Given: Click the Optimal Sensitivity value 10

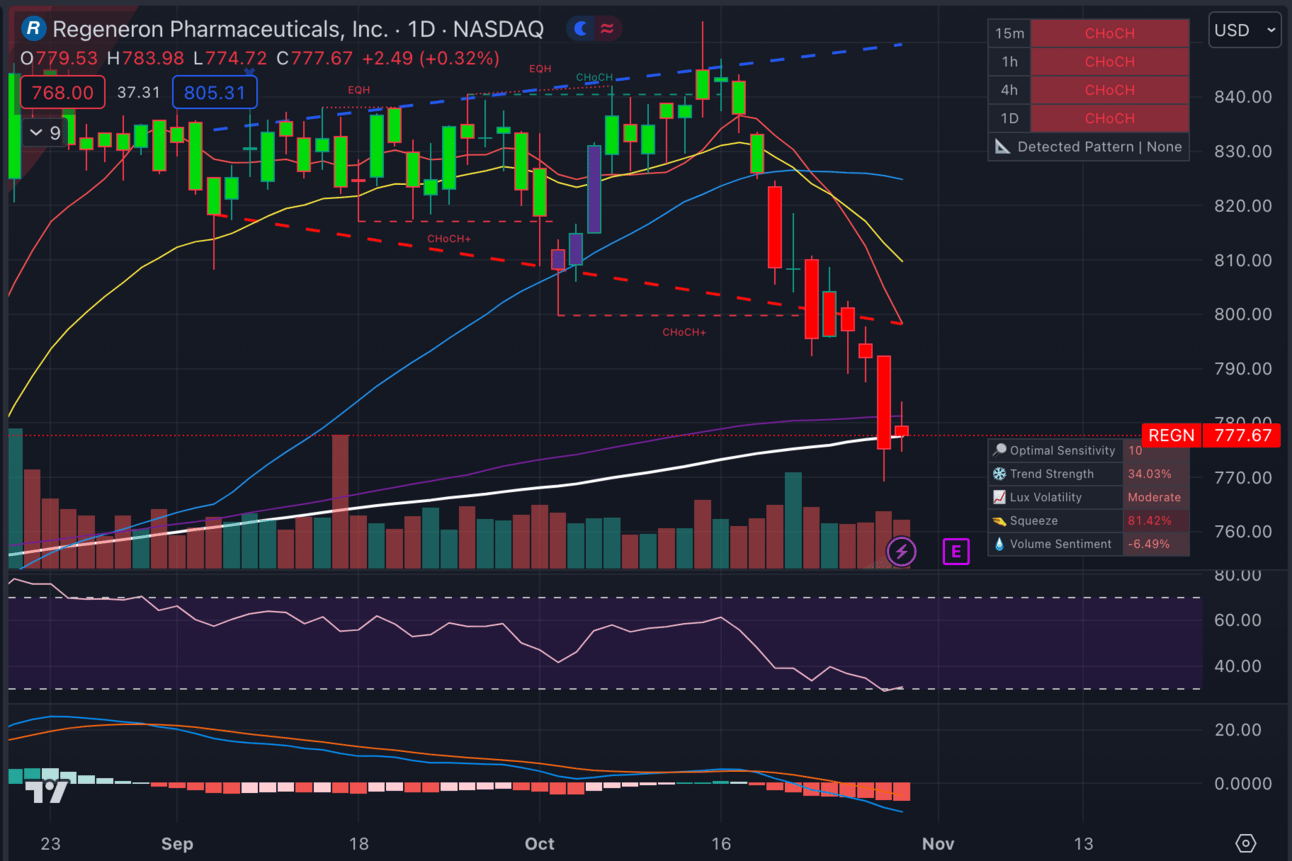Looking at the screenshot, I should click(1135, 451).
